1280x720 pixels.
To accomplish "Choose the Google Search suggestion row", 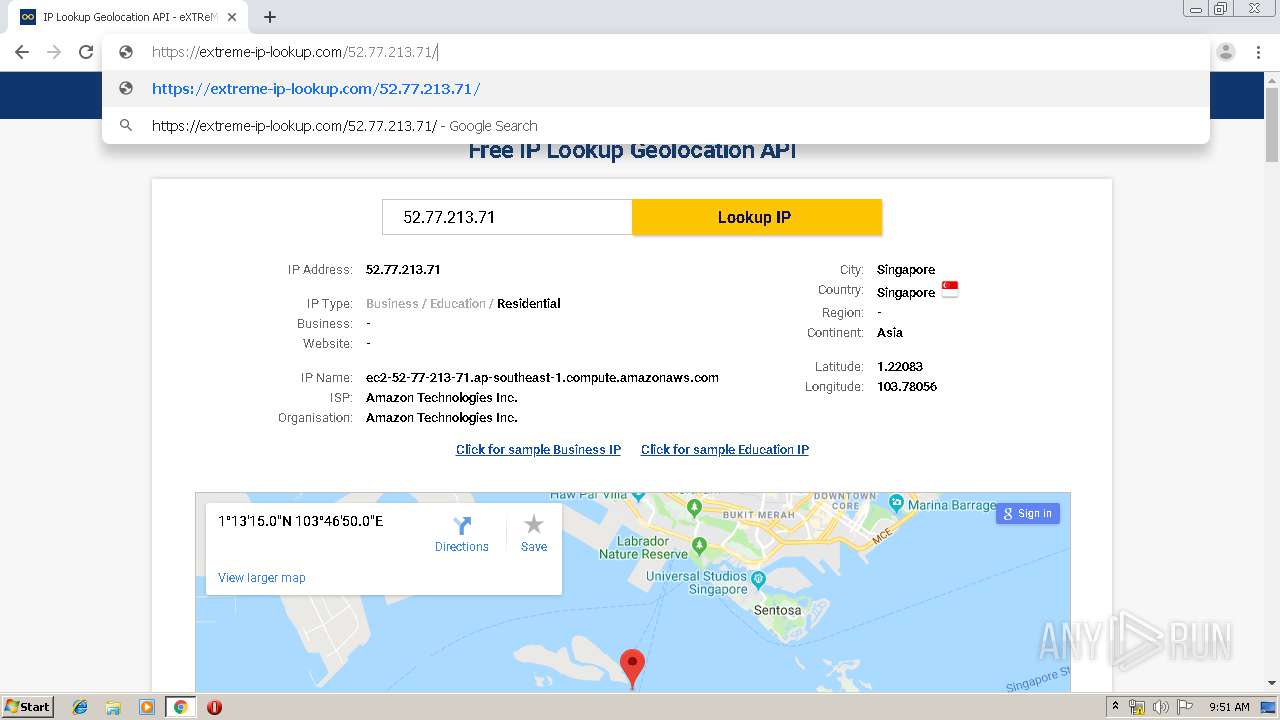I will click(655, 125).
